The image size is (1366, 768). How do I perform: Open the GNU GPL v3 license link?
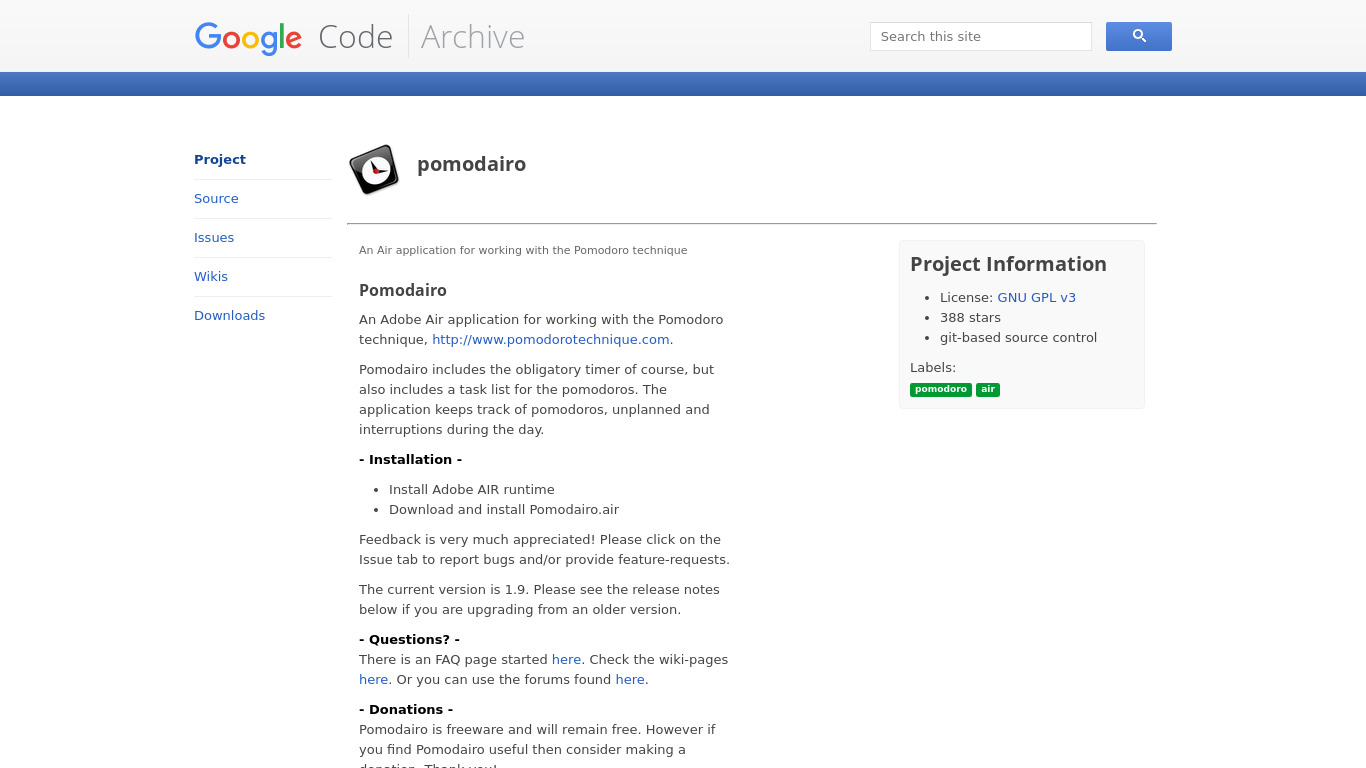coord(1036,298)
